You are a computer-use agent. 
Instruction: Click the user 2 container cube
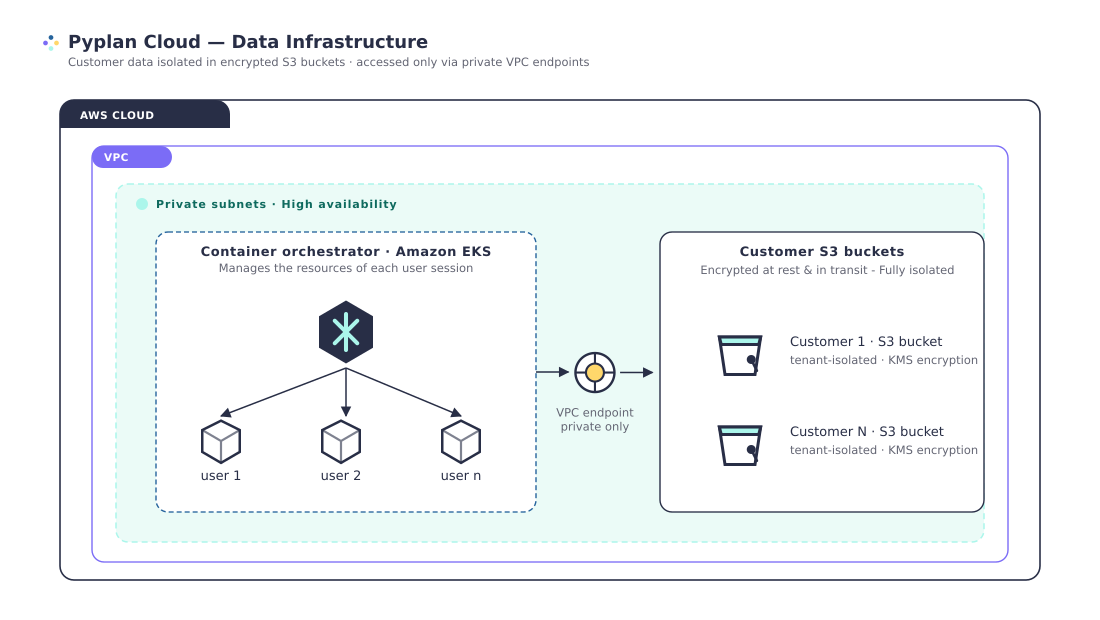pos(341,442)
